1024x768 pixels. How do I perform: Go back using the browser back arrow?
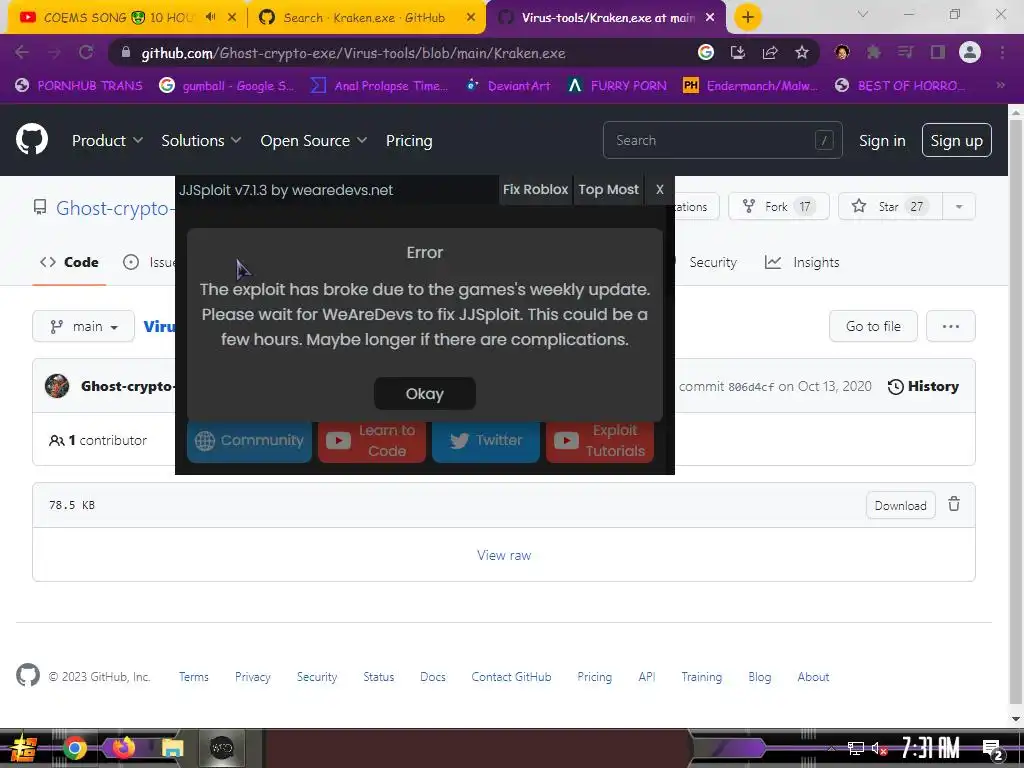click(22, 52)
